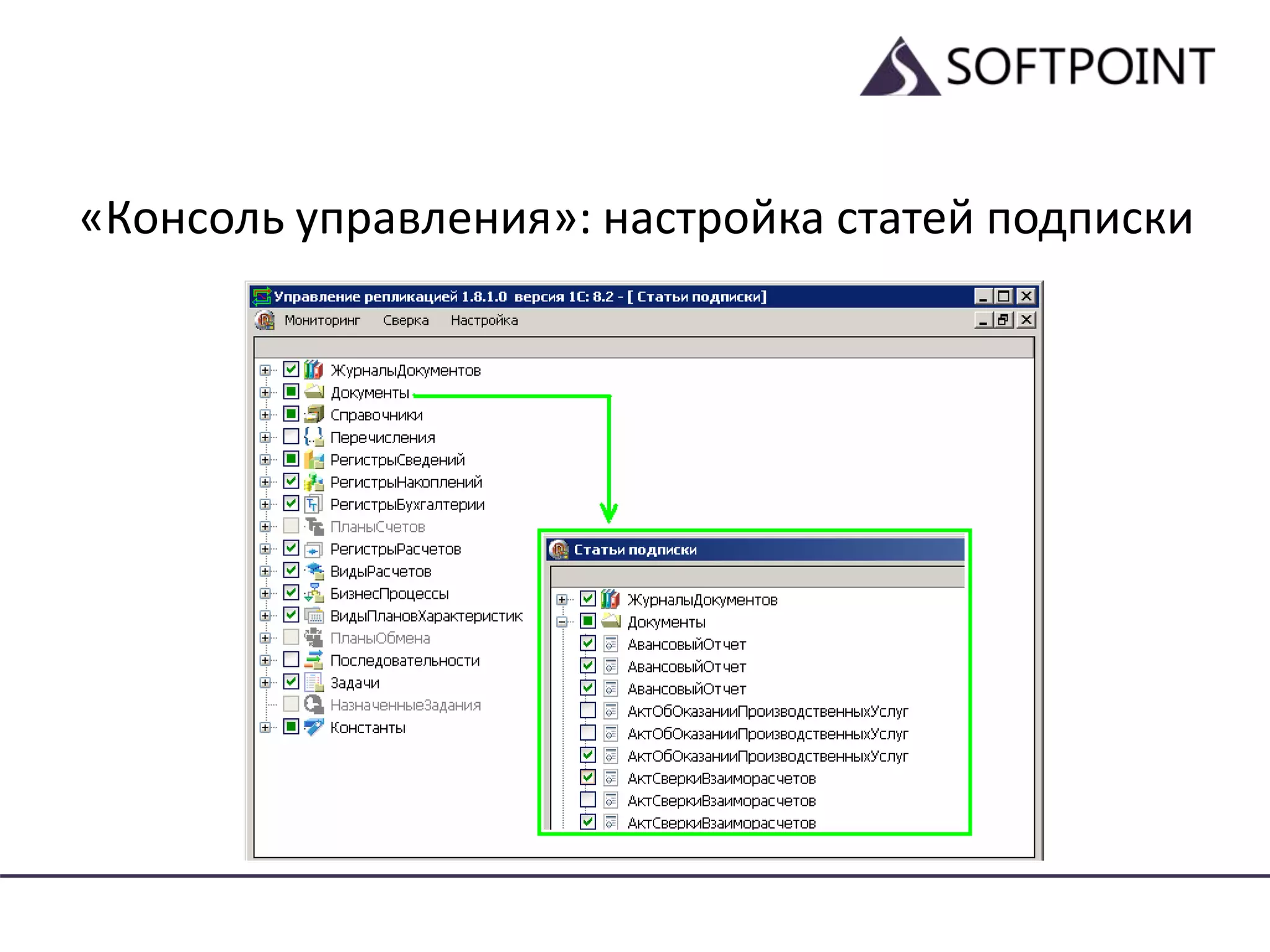Expand the РегистрыБухгалтерии node
1270x952 pixels.
[265, 504]
